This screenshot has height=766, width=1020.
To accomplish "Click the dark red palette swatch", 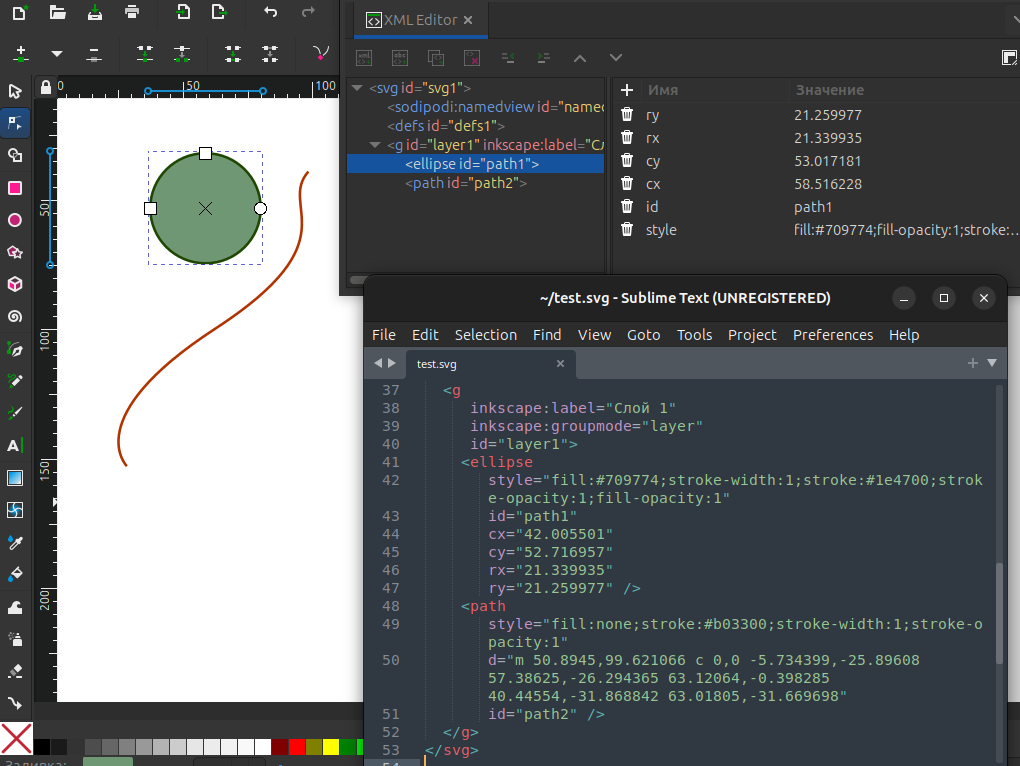I will pos(280,747).
